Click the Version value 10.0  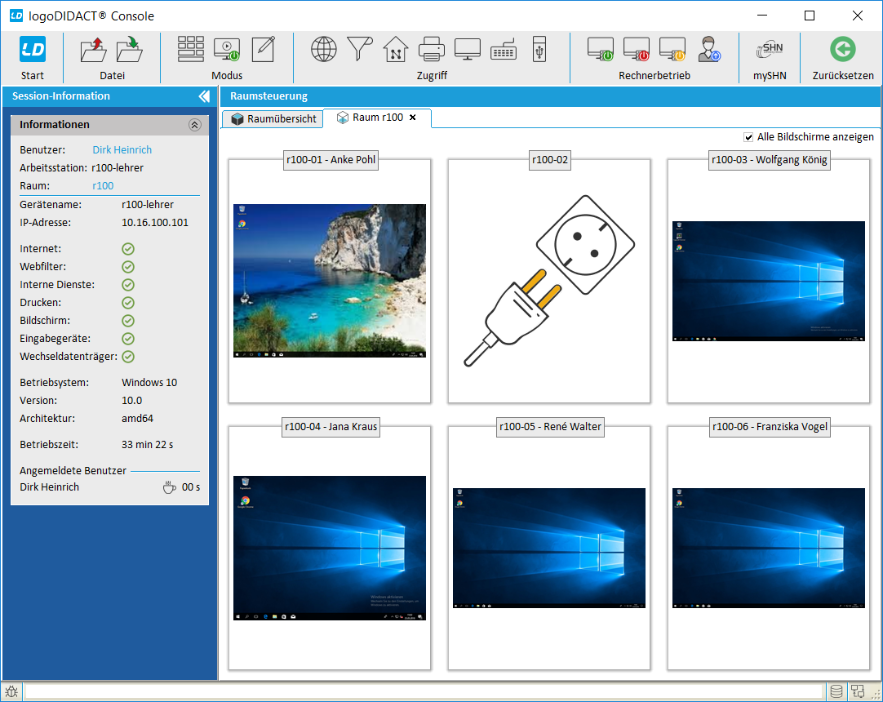[132, 400]
